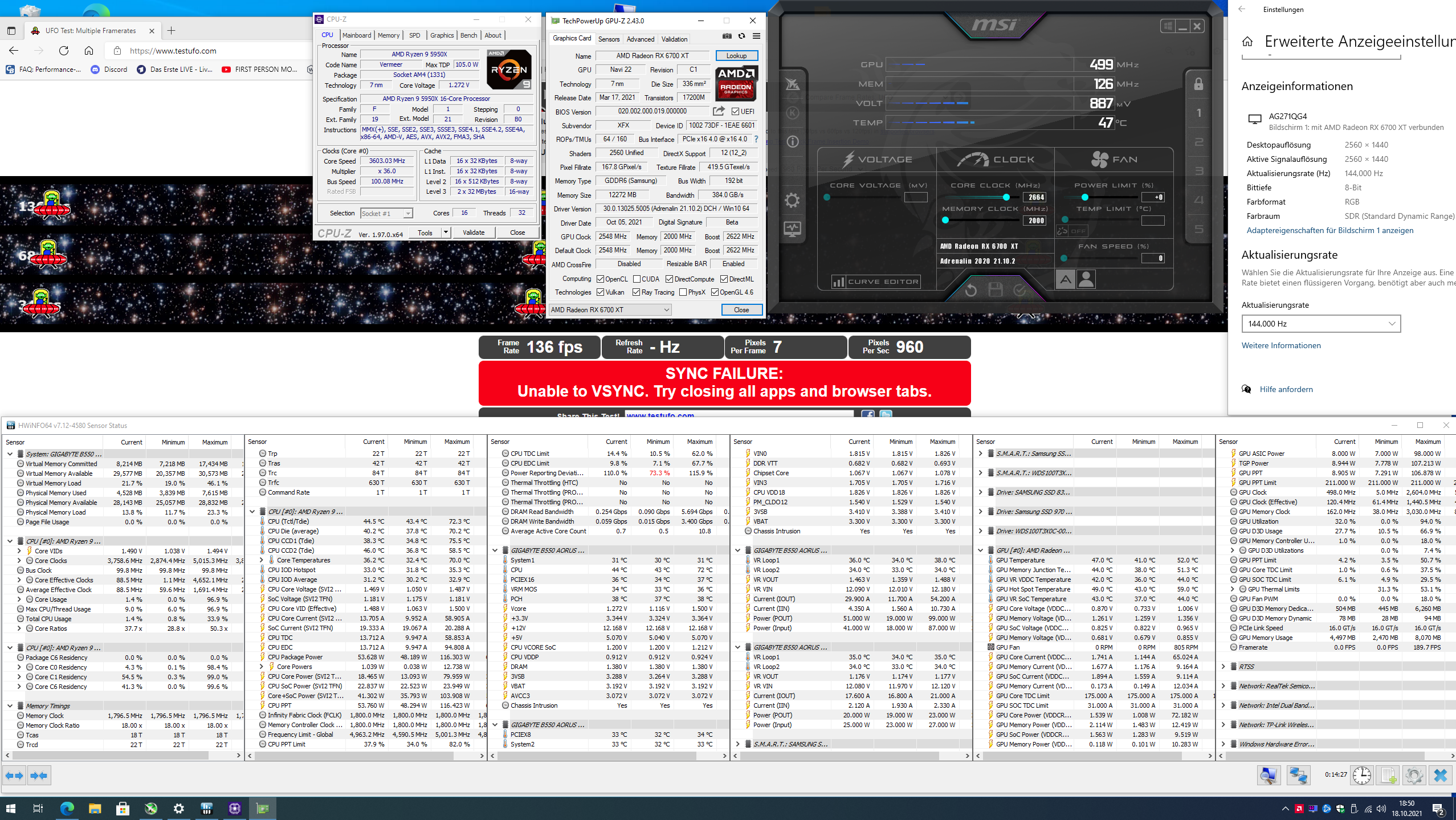Toggle the CUDA checkbox
This screenshot has width=1456, height=820.
pyautogui.click(x=637, y=279)
